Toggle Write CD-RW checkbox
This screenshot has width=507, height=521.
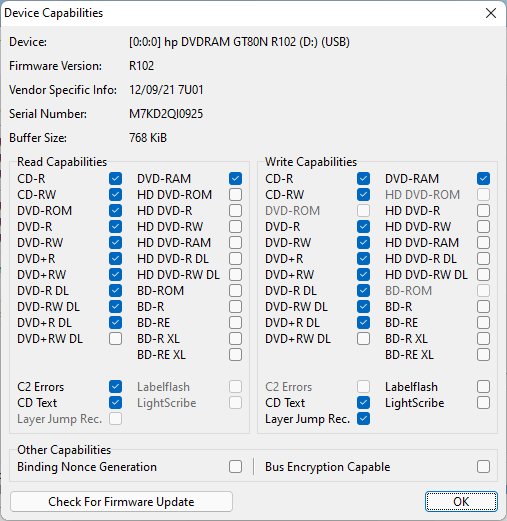[363, 194]
